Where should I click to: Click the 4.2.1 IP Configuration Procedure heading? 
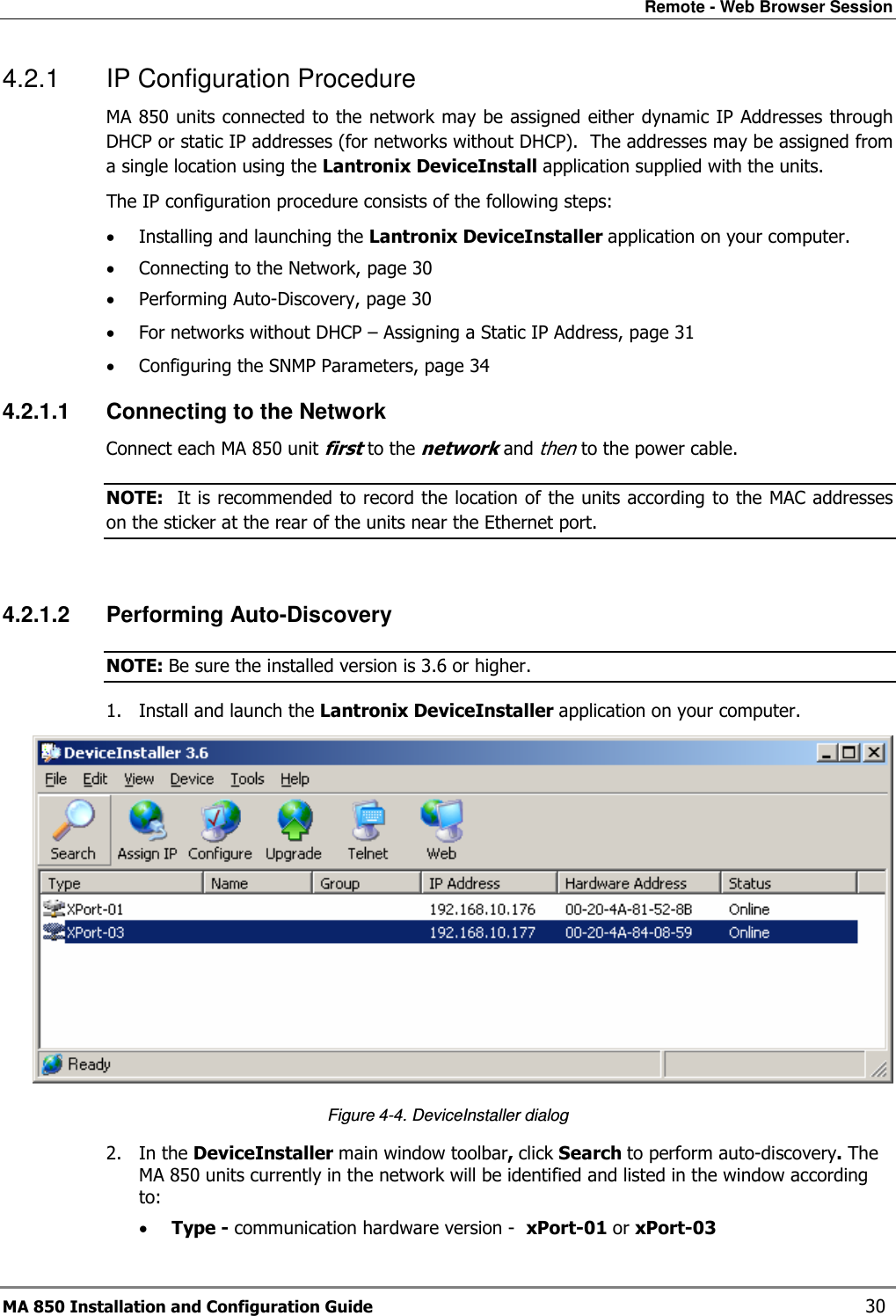pyautogui.click(x=209, y=78)
